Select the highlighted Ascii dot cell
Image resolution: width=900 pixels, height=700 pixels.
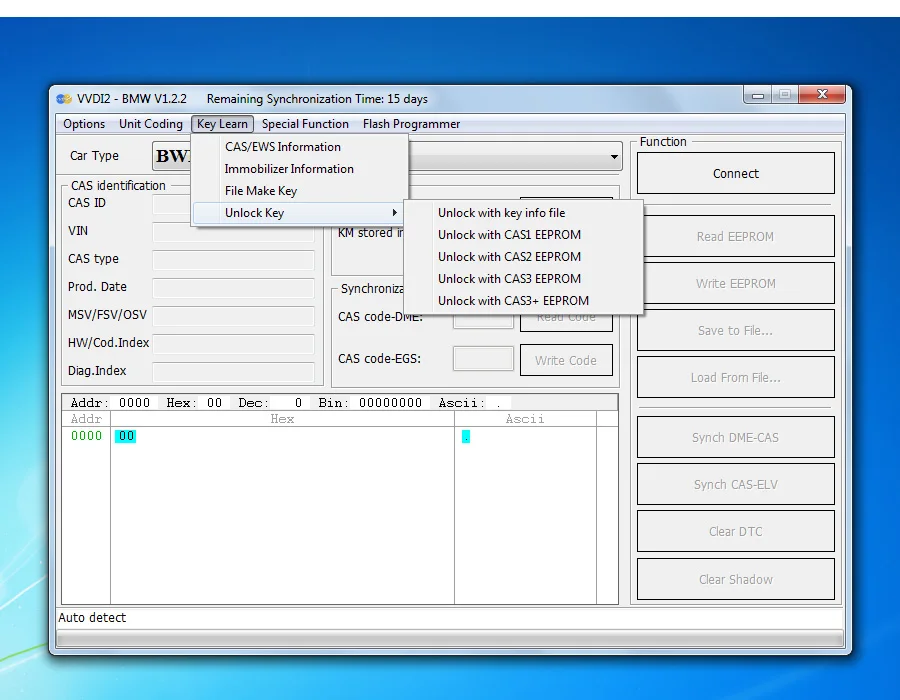466,437
